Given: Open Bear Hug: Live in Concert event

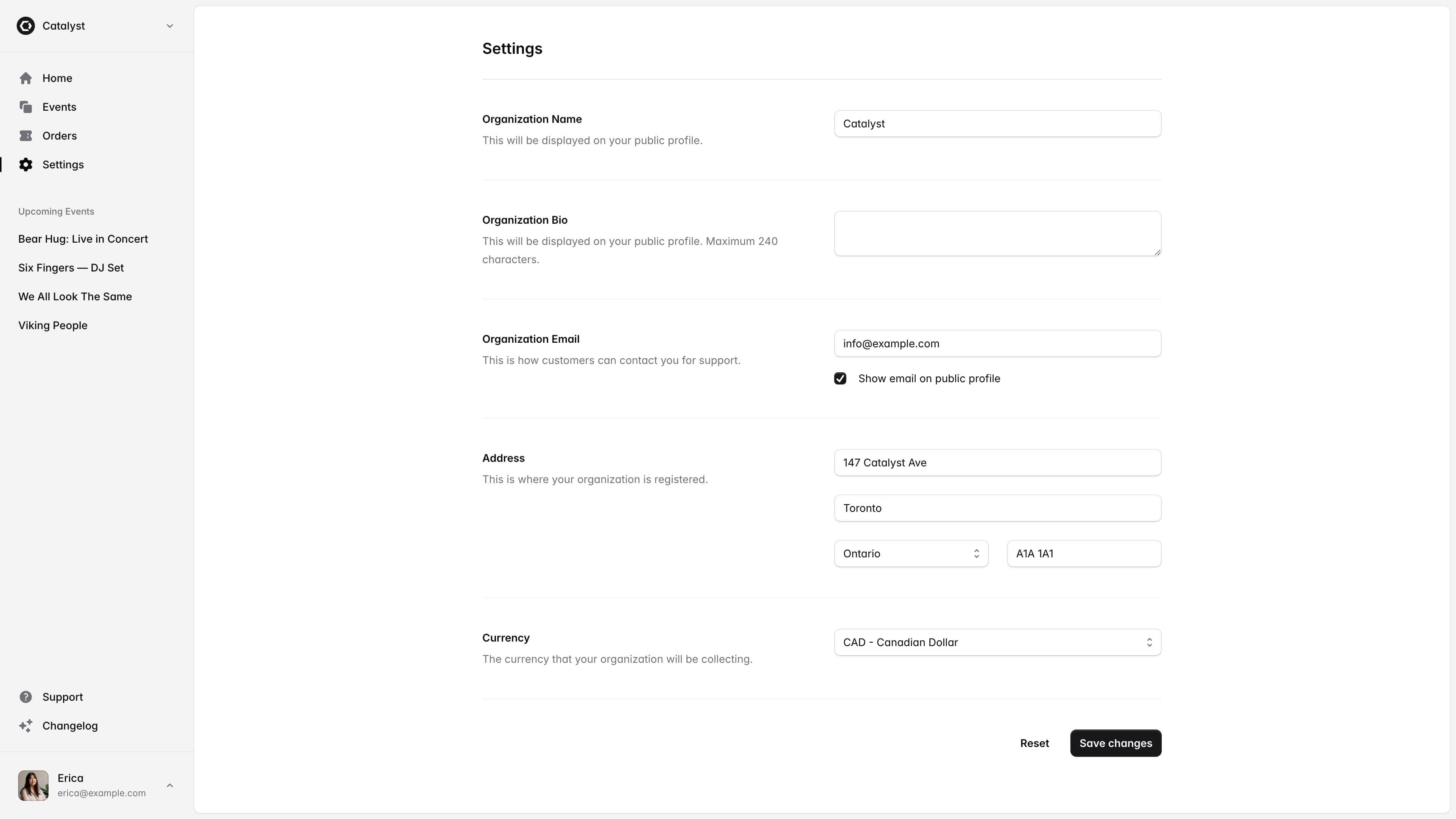Looking at the screenshot, I should [83, 239].
